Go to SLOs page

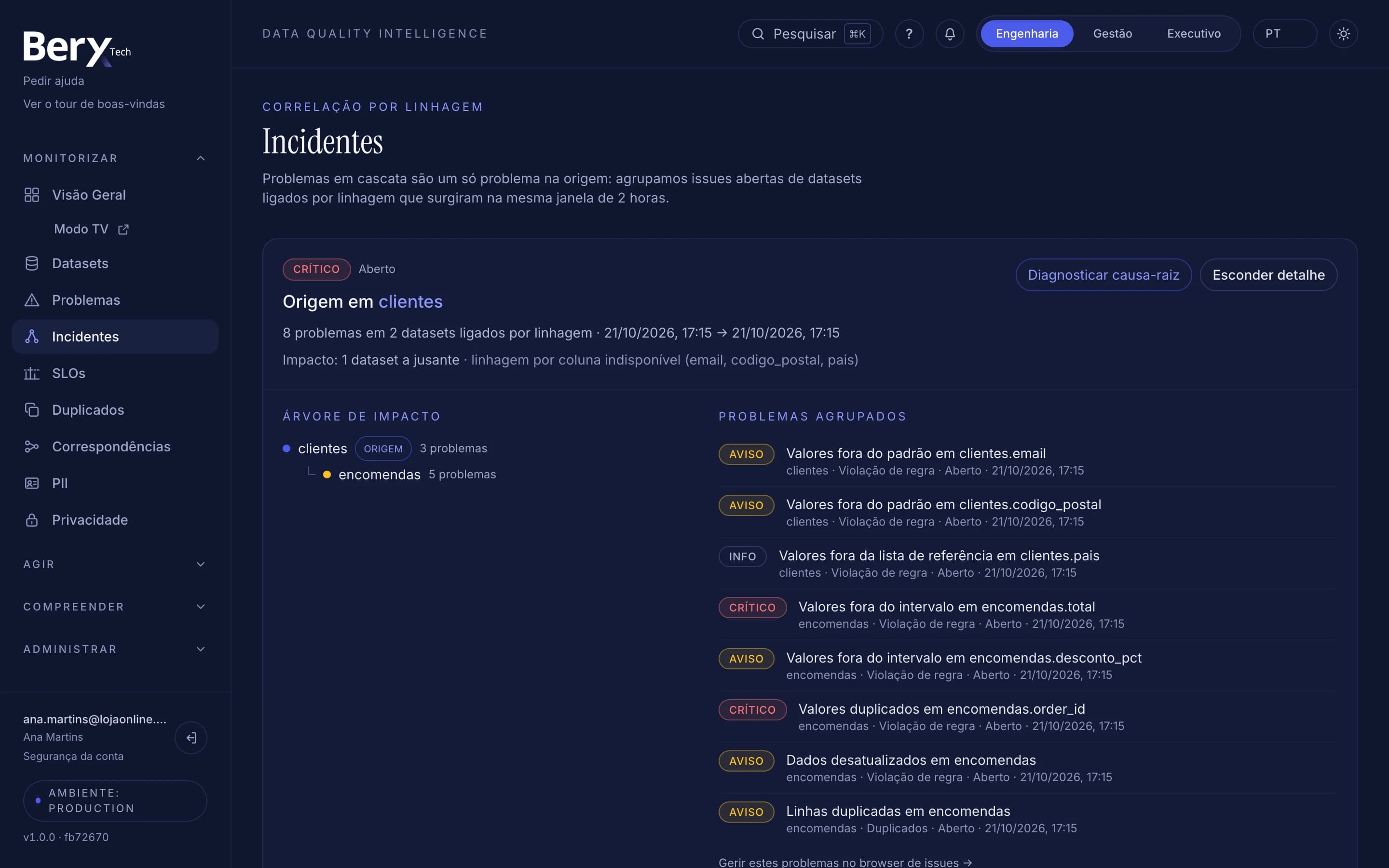coord(115,373)
